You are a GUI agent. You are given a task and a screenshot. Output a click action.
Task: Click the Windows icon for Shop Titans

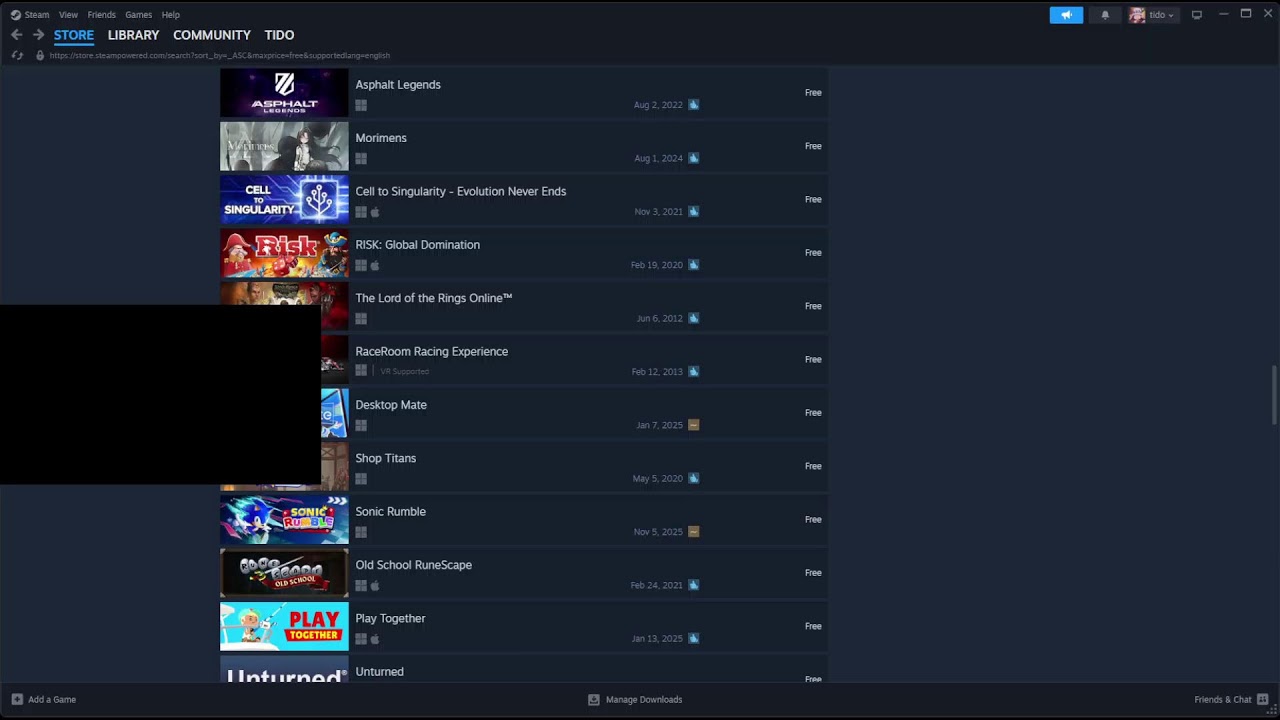361,479
